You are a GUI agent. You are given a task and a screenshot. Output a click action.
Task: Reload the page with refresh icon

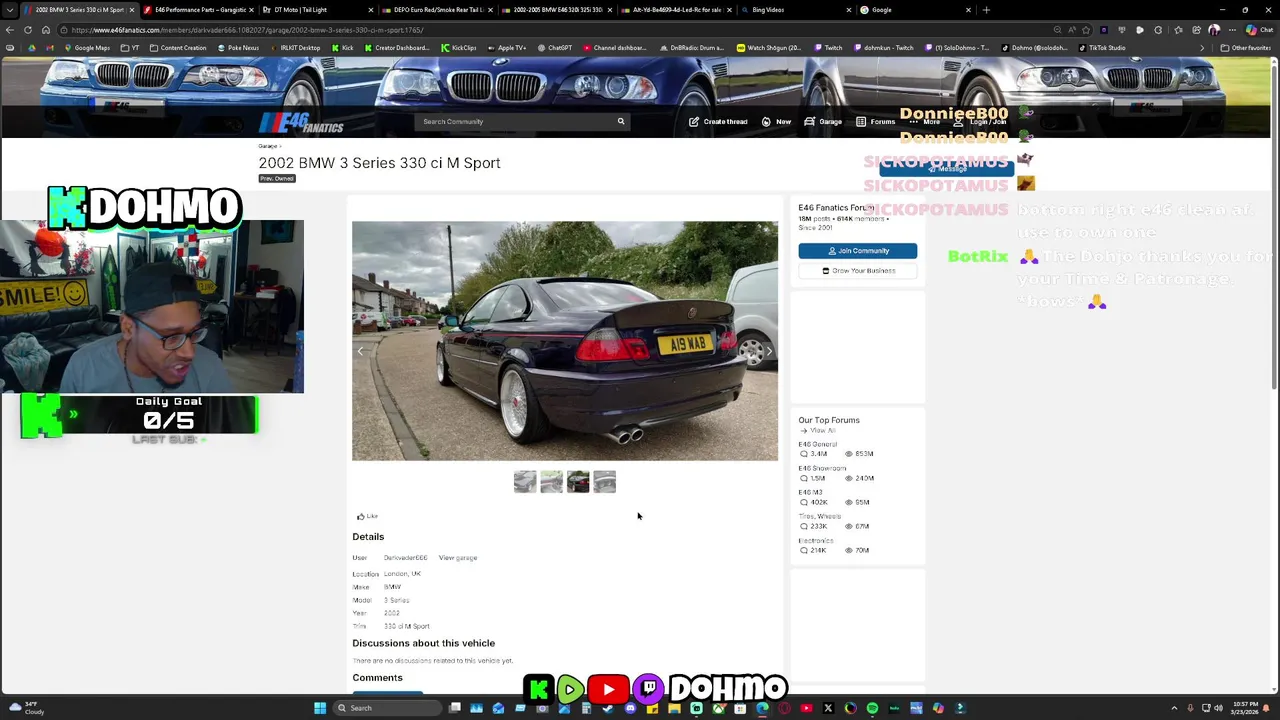(x=27, y=30)
